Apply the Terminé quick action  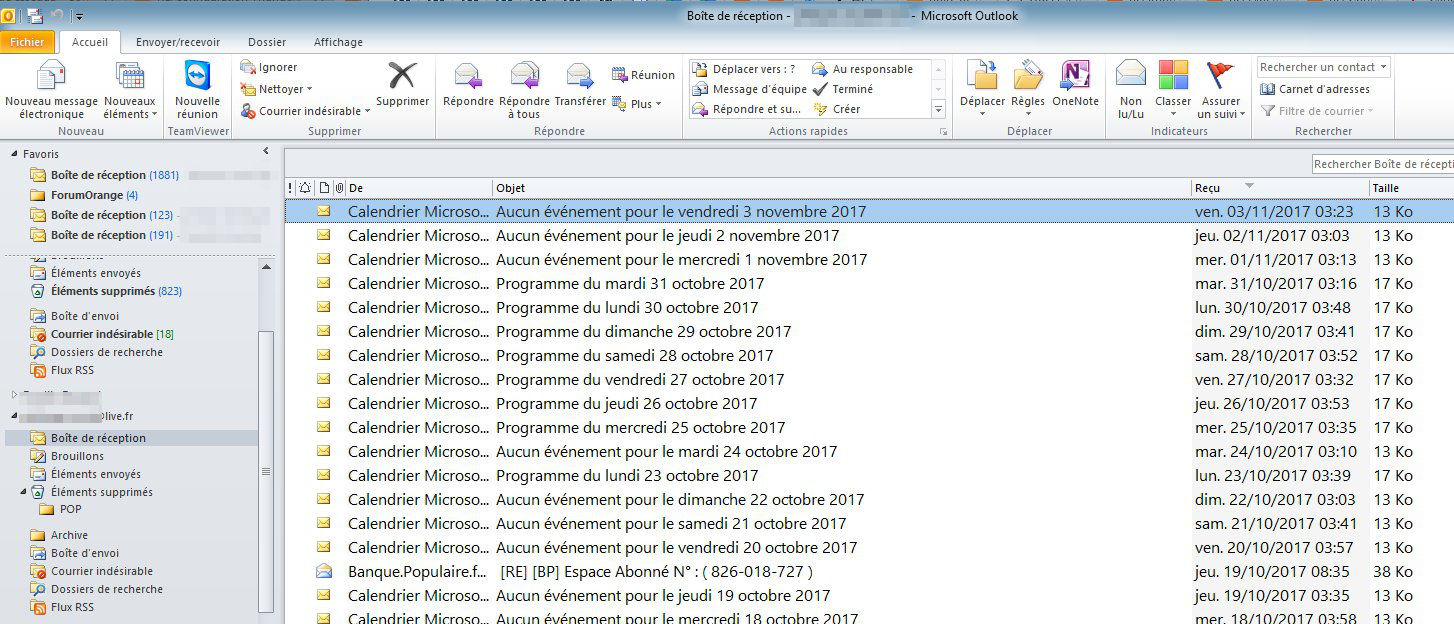tap(843, 89)
